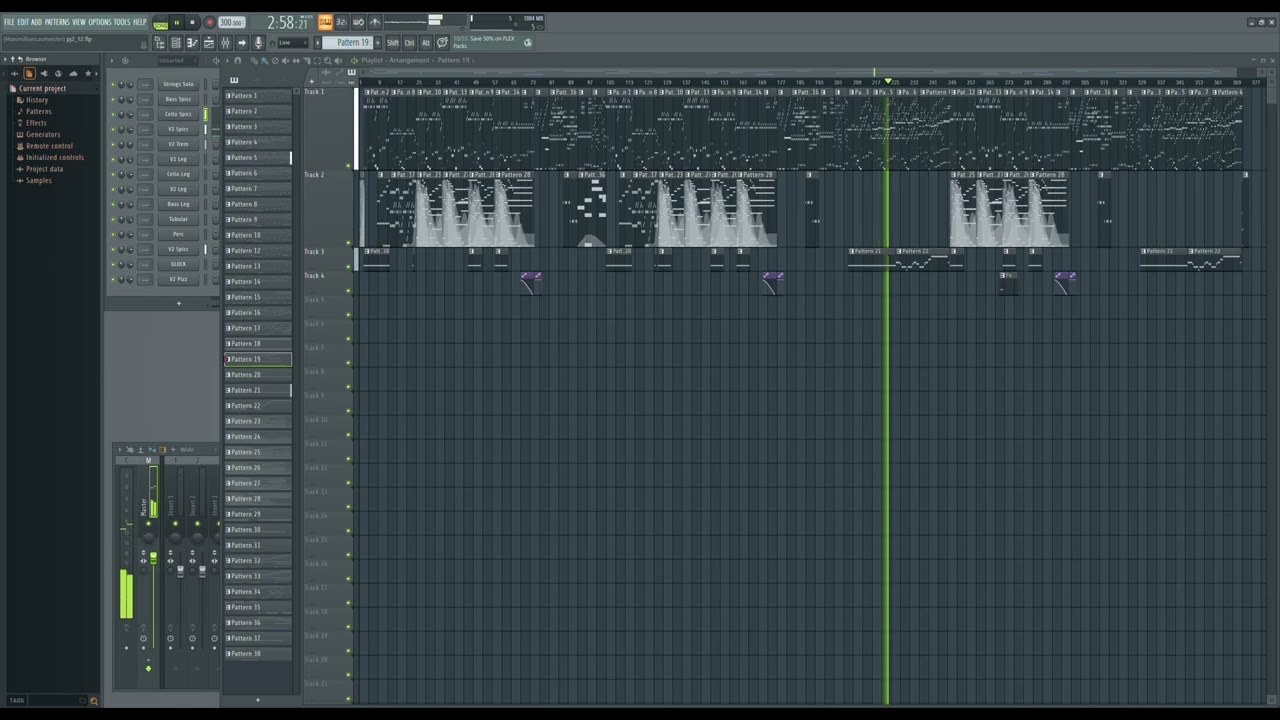Mute the Strings Solo channel LED
This screenshot has width=1280, height=720.
click(113, 84)
